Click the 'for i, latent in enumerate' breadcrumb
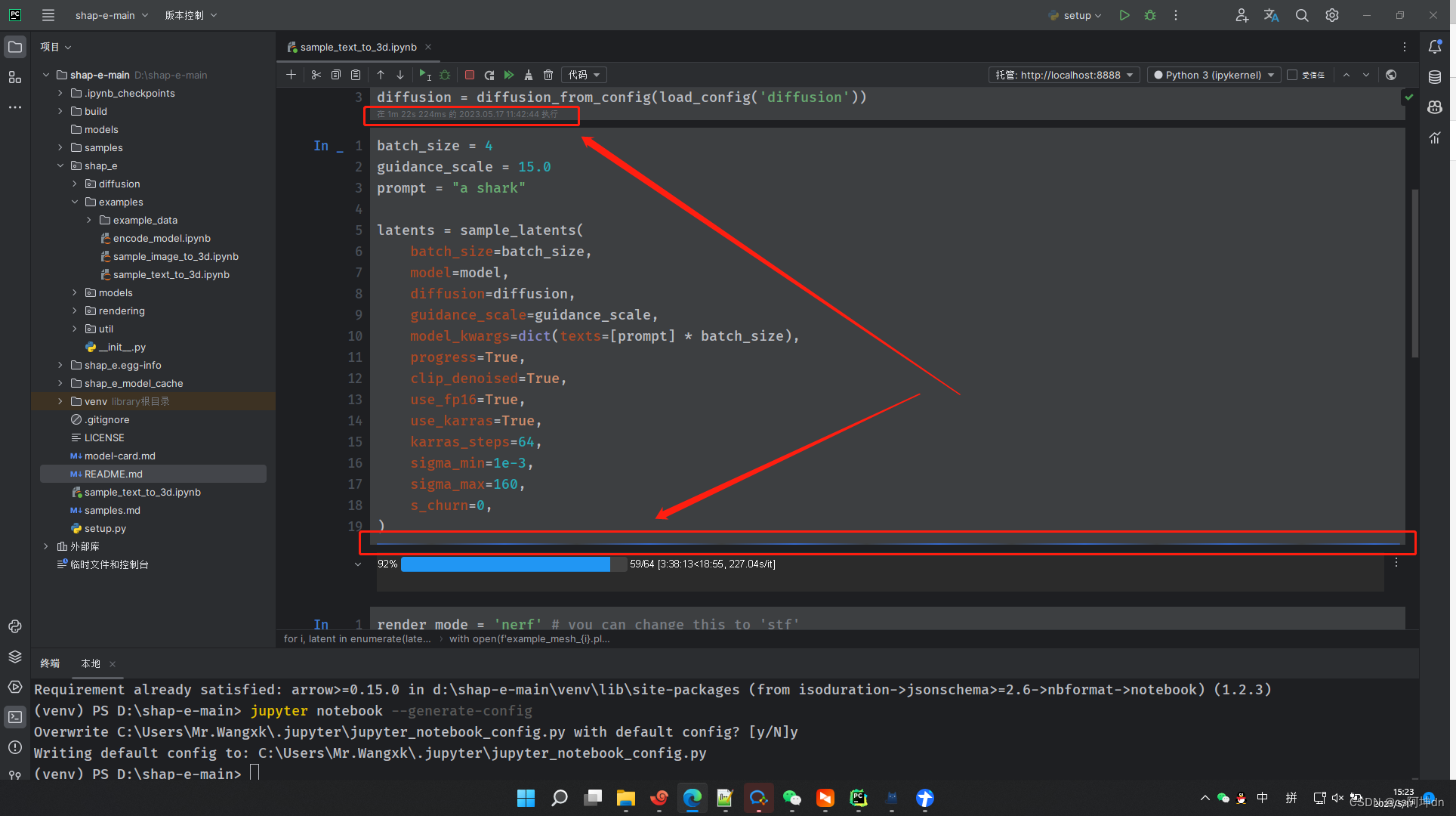1456x816 pixels. 357,638
